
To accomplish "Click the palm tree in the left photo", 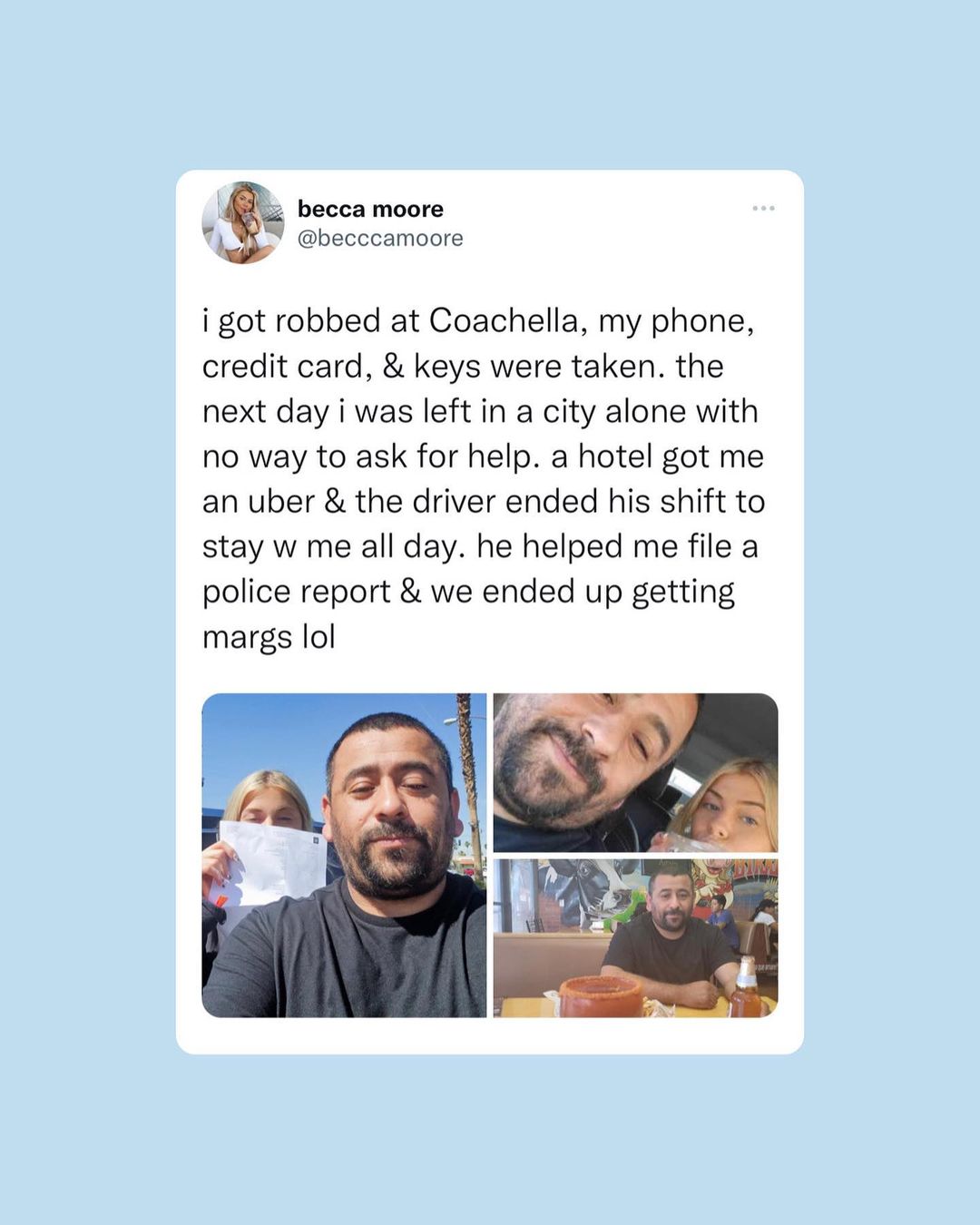I will (x=469, y=780).
